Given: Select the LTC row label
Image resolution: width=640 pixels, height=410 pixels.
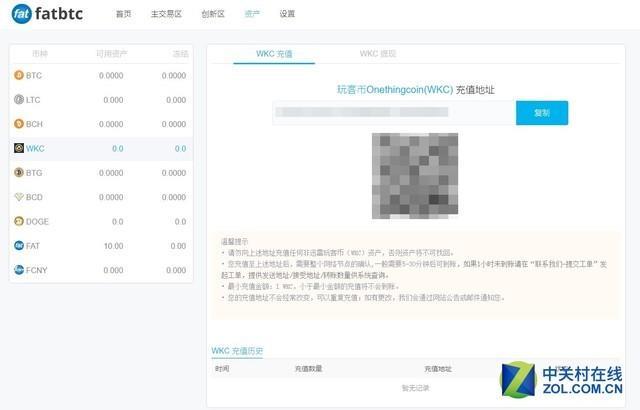Looking at the screenshot, I should (33, 100).
